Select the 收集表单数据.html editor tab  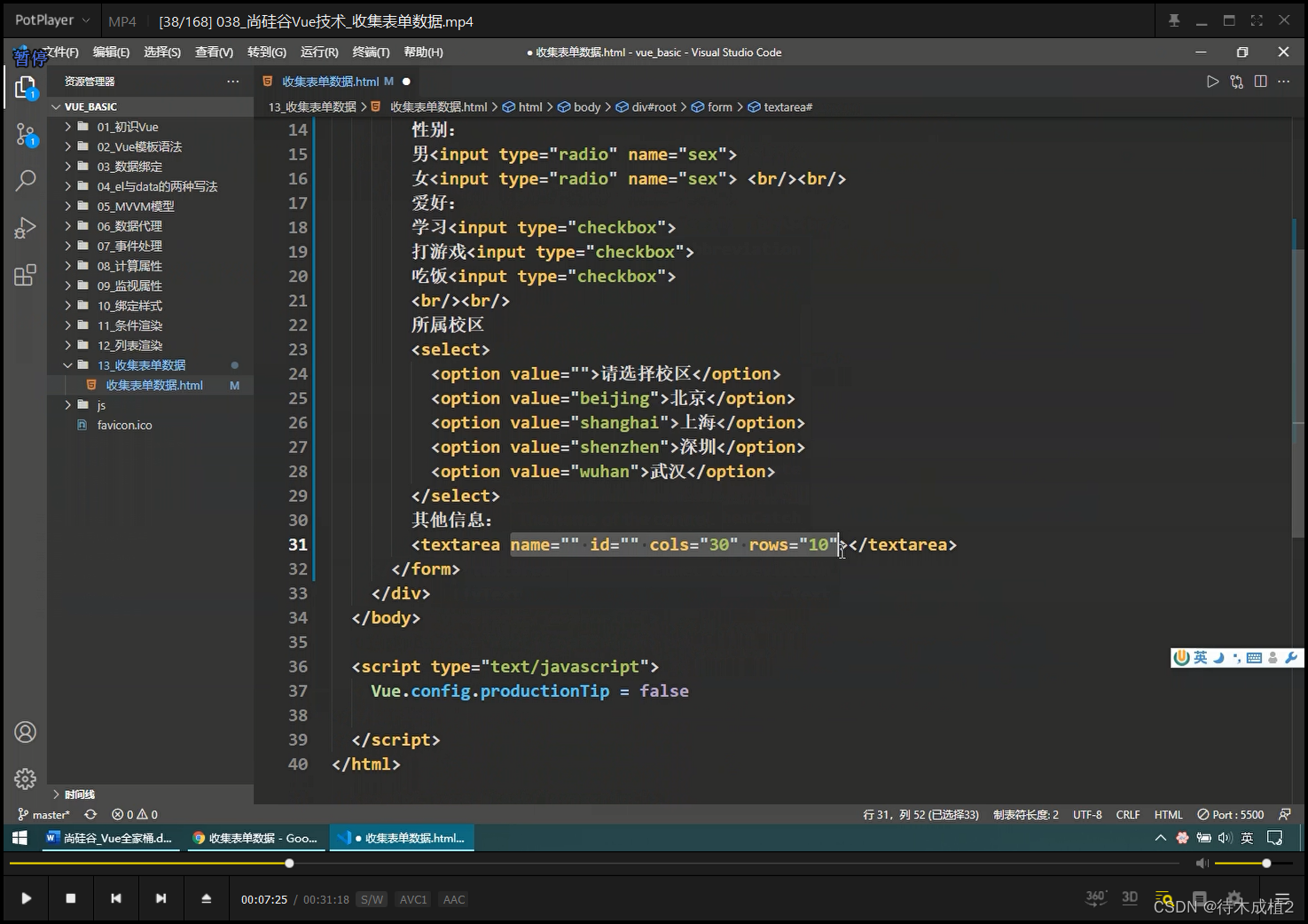337,82
